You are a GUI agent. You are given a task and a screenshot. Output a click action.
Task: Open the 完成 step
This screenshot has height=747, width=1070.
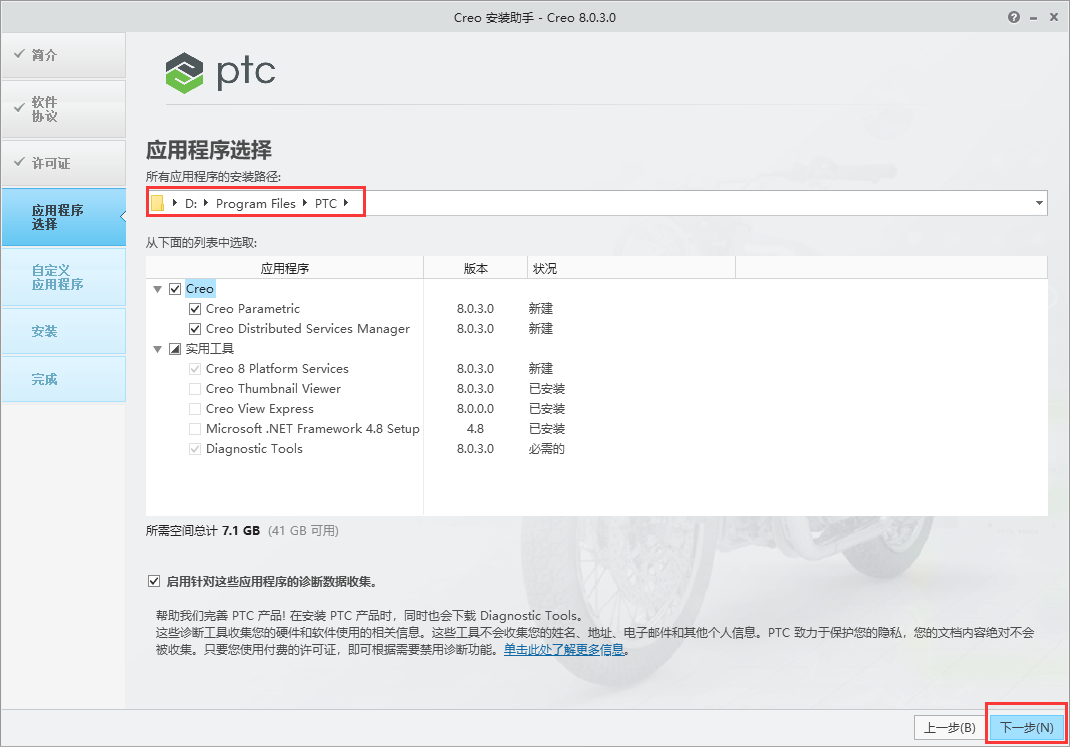click(x=63, y=379)
